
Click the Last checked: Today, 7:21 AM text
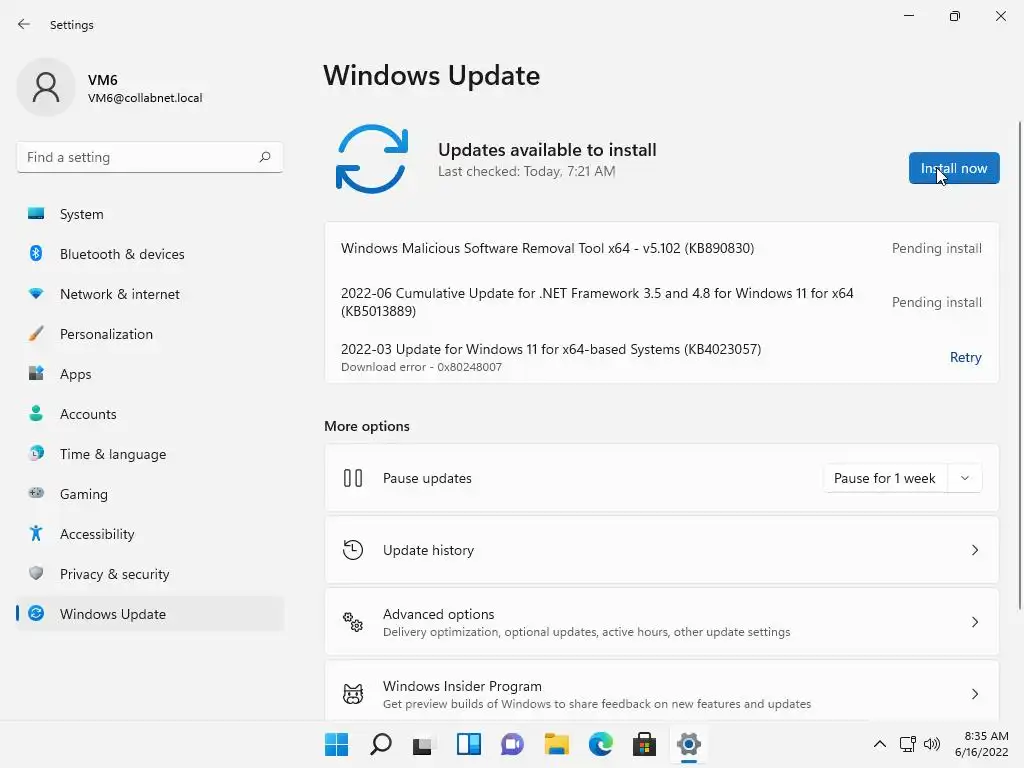click(x=526, y=171)
